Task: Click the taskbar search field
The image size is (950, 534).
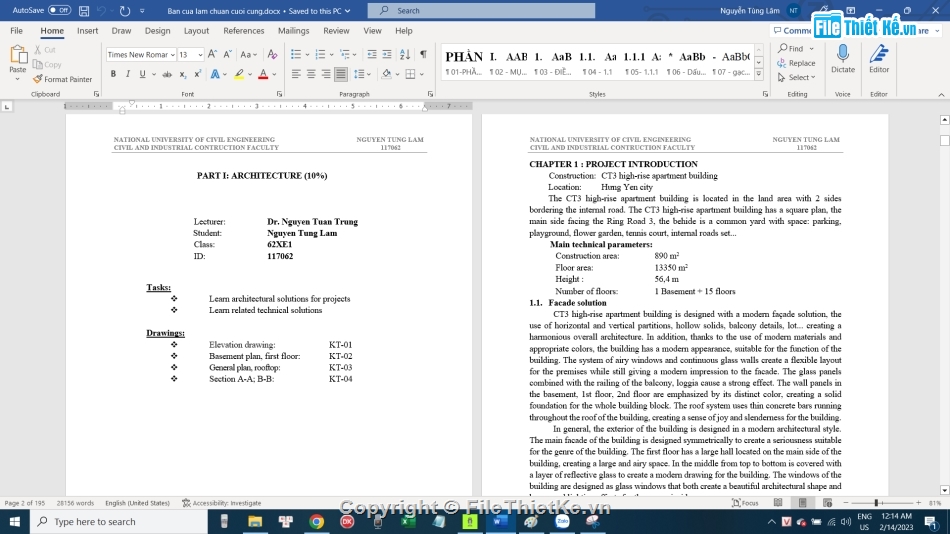Action: click(119, 521)
